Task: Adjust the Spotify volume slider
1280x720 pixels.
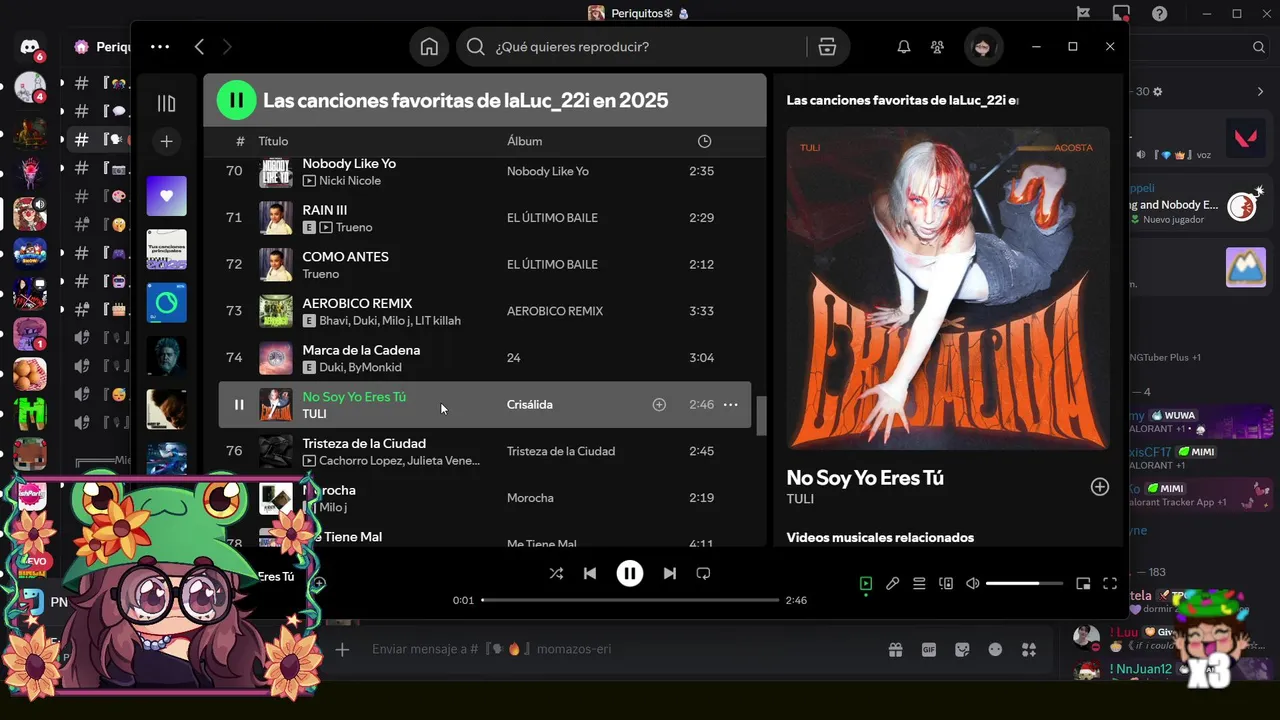Action: pos(1024,583)
